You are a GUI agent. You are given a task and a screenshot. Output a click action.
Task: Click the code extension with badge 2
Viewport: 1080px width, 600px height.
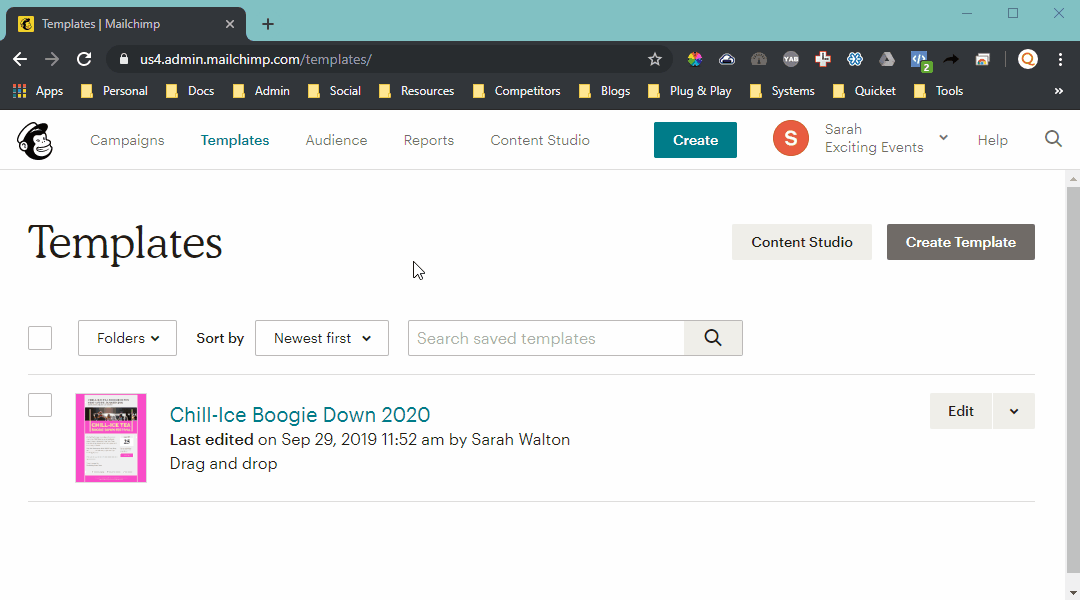pyautogui.click(x=920, y=61)
